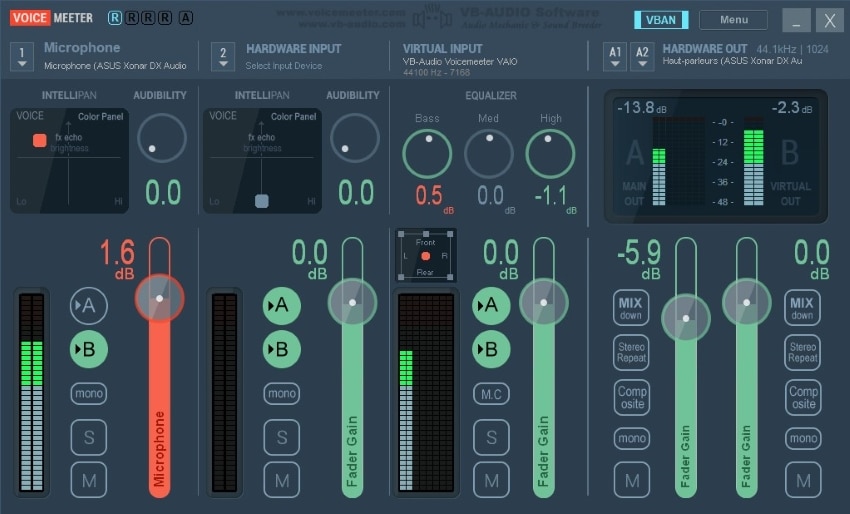
Task: Click the -5.9 dB bus A gain value
Action: pos(639,259)
